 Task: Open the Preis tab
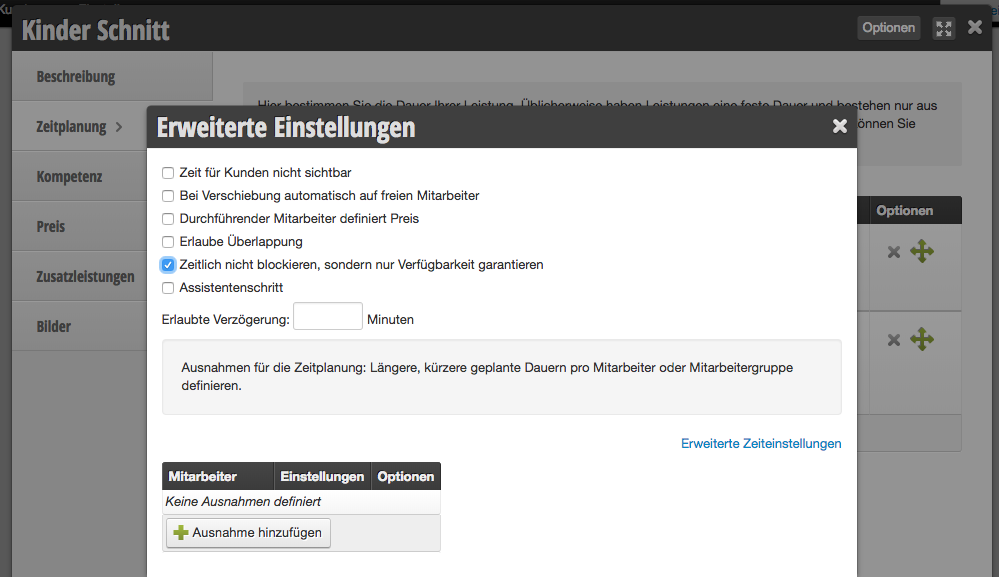pyautogui.click(x=80, y=226)
